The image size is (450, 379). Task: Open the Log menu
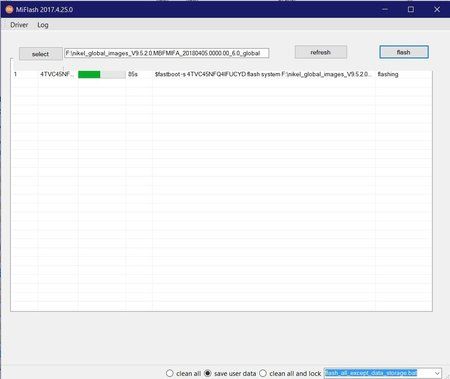43,25
